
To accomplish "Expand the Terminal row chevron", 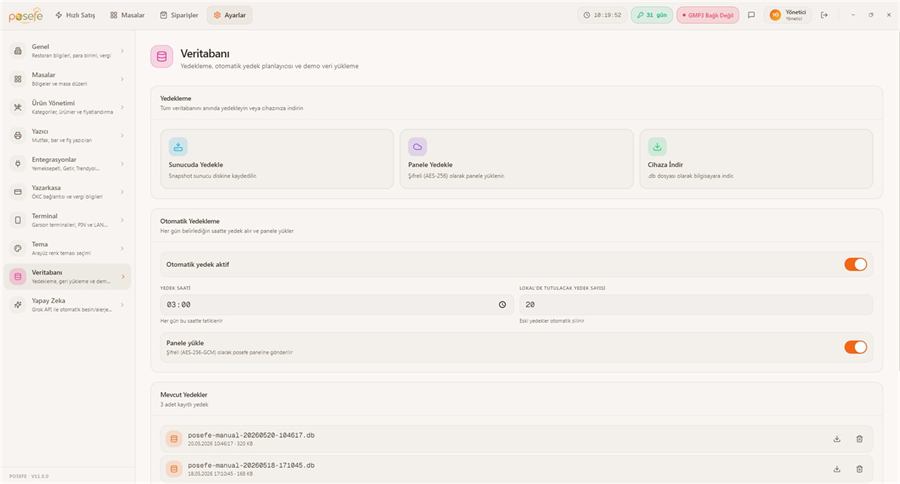I will [122, 220].
